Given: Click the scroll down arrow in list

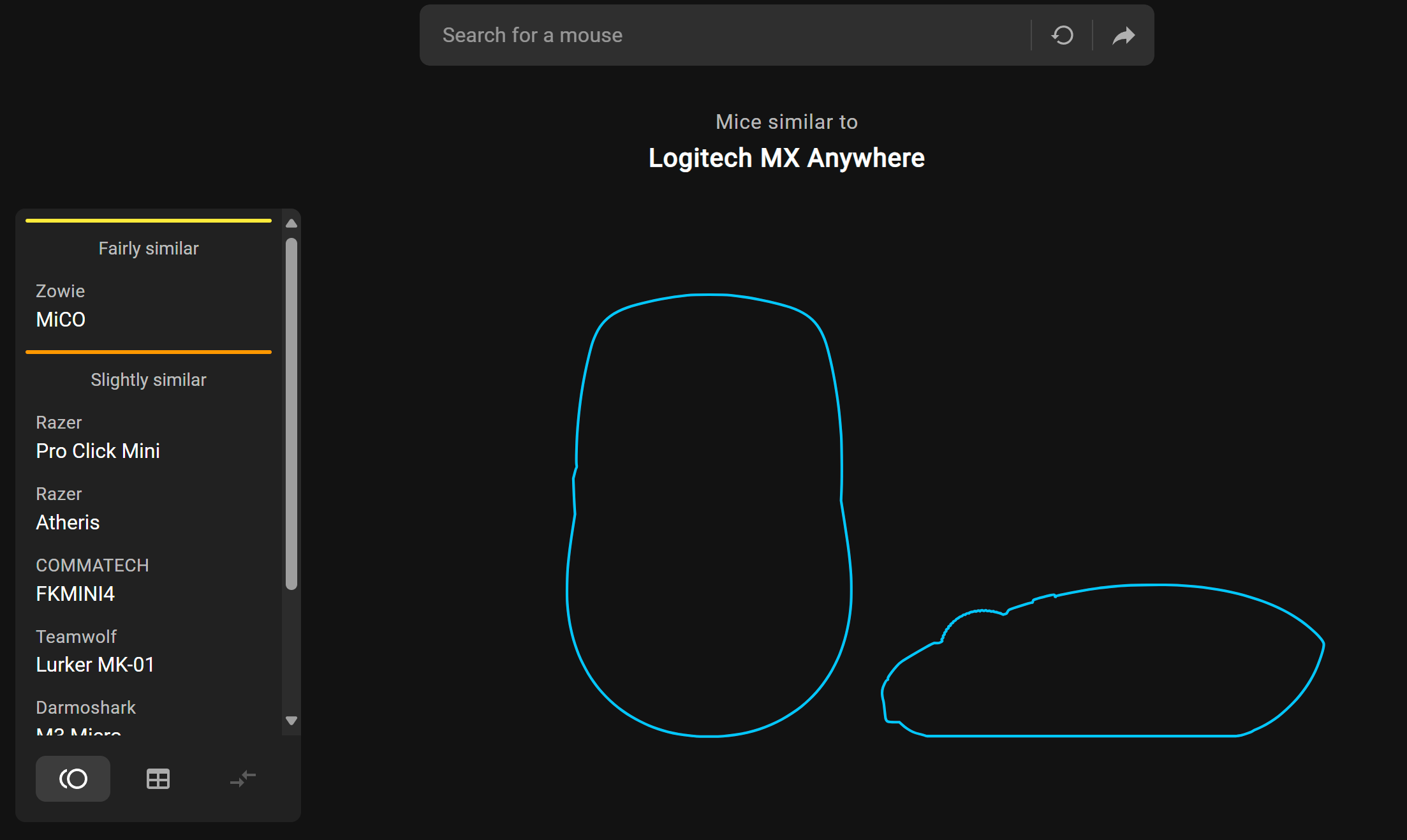Looking at the screenshot, I should pyautogui.click(x=291, y=721).
